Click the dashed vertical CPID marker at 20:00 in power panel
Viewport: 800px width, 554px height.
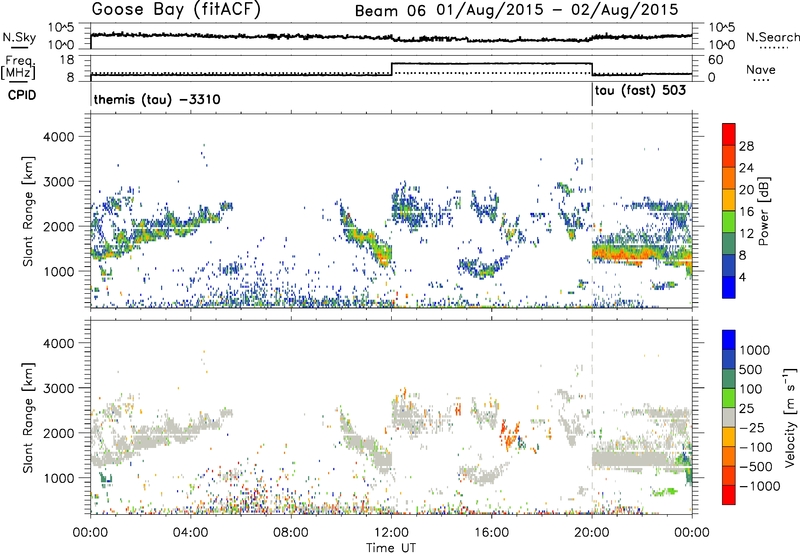[x=592, y=211]
